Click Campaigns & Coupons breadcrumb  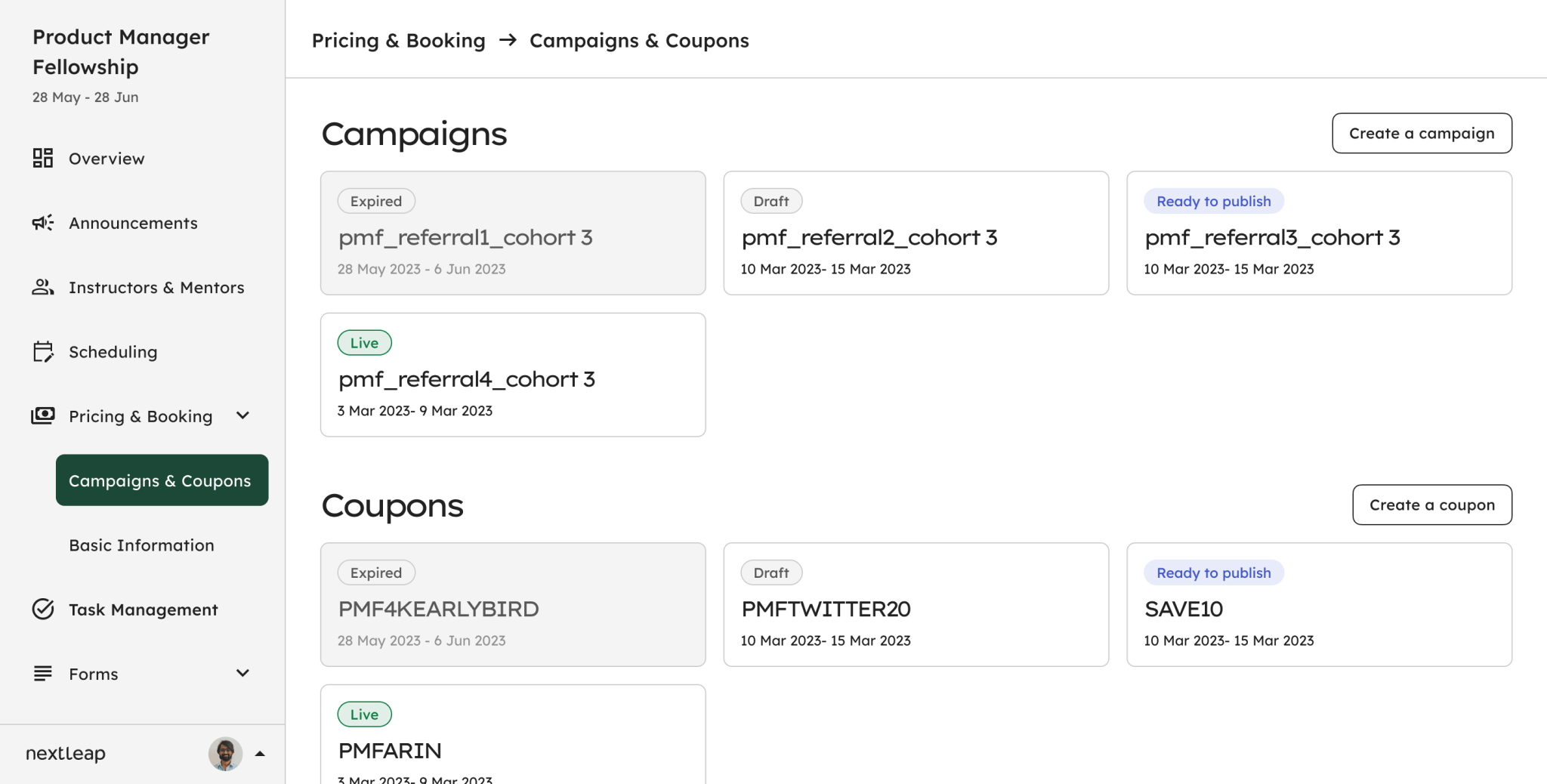click(x=639, y=40)
